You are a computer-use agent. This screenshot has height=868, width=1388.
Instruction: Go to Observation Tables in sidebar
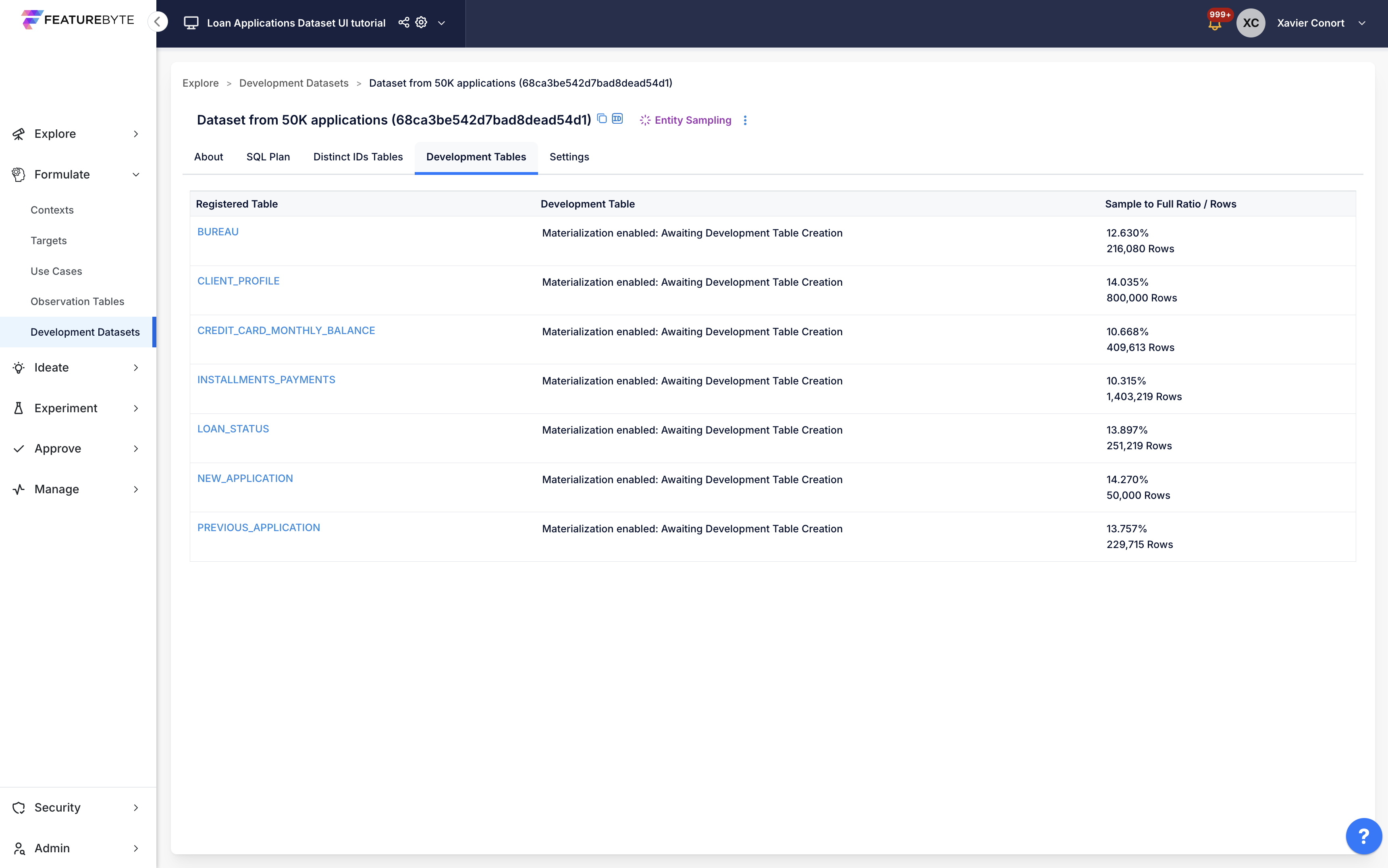point(77,301)
